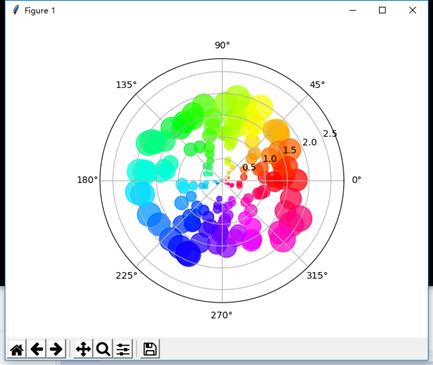Activate the Zoom to rectangle magnifier
The width and height of the screenshot is (433, 365).
pyautogui.click(x=103, y=349)
